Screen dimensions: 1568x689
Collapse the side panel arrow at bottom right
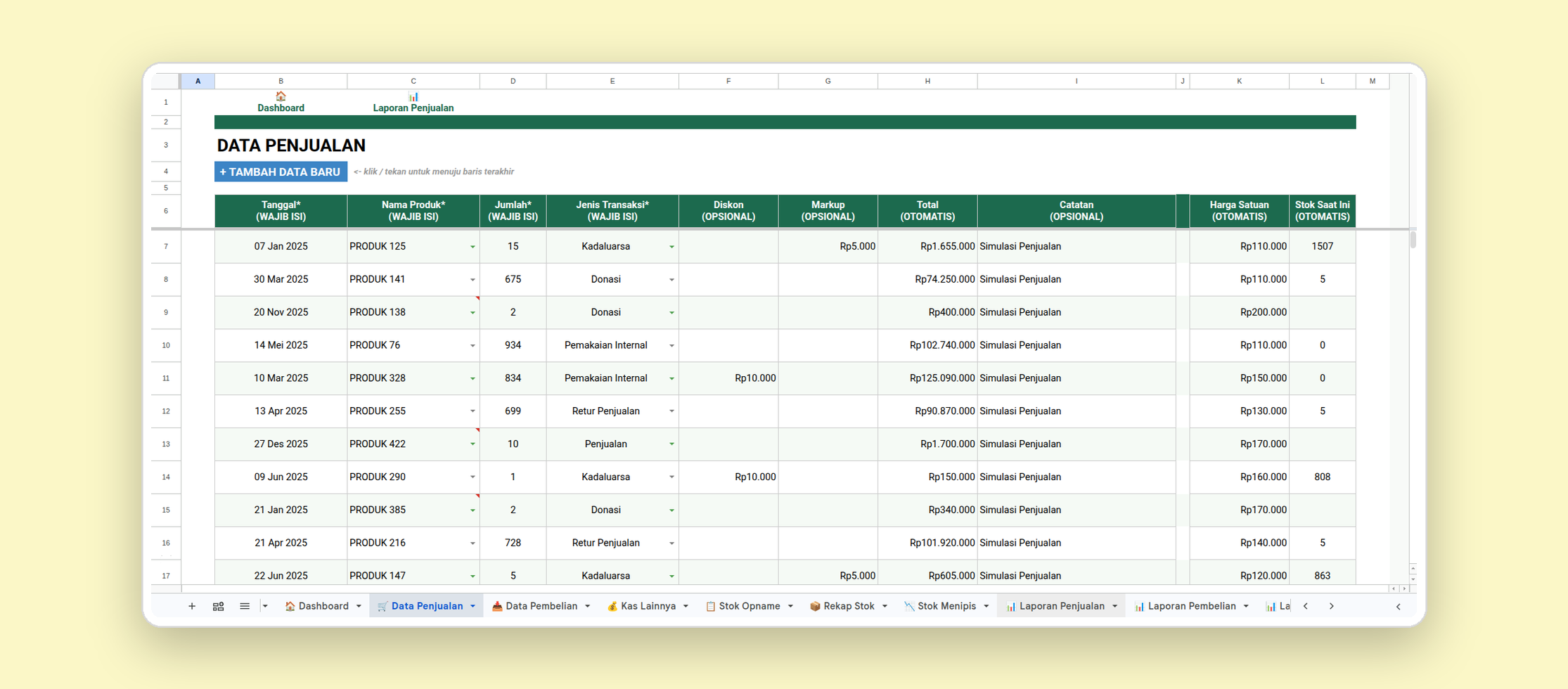click(1398, 606)
